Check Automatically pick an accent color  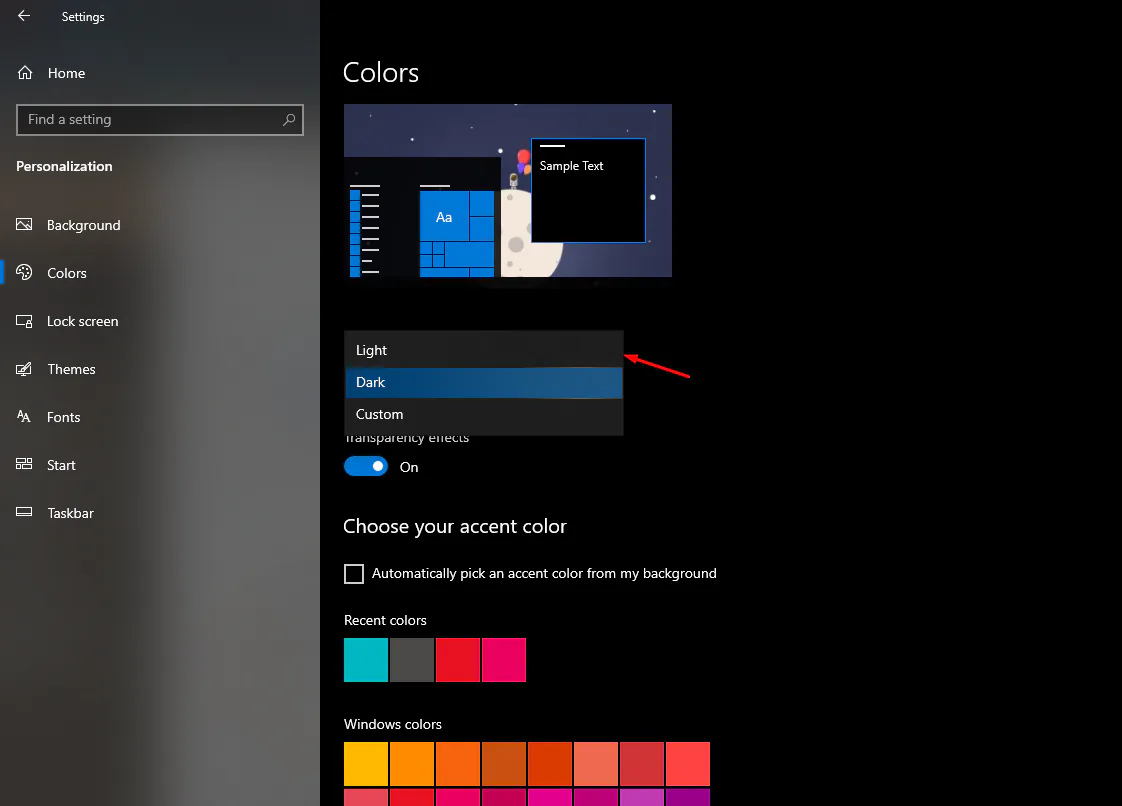click(x=353, y=573)
